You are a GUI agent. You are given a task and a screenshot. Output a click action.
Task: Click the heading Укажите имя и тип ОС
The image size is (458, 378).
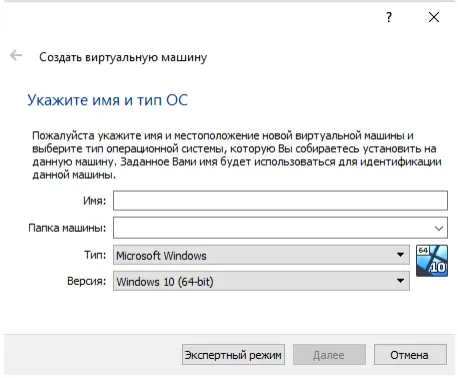tap(107, 100)
